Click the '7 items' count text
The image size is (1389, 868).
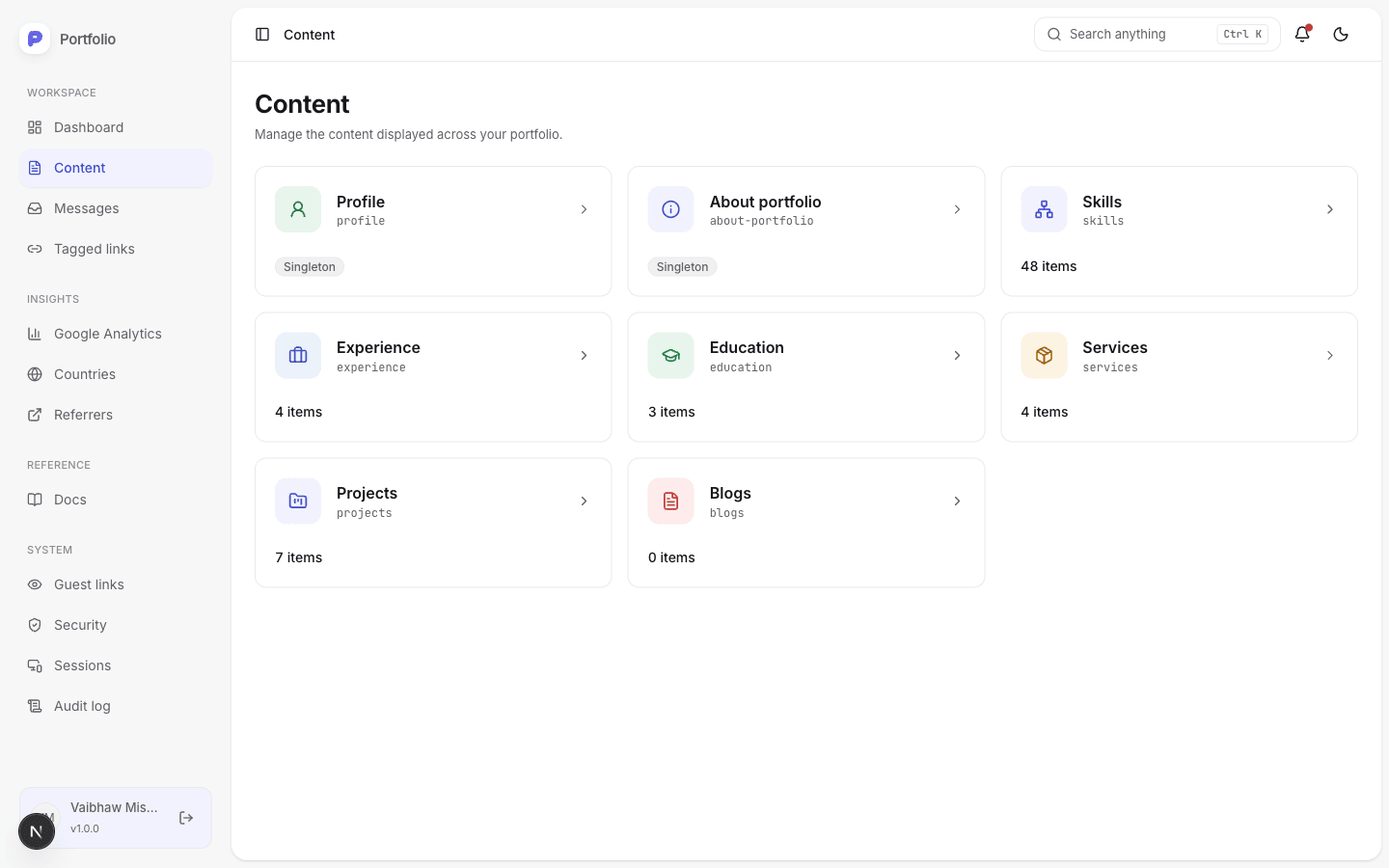299,557
